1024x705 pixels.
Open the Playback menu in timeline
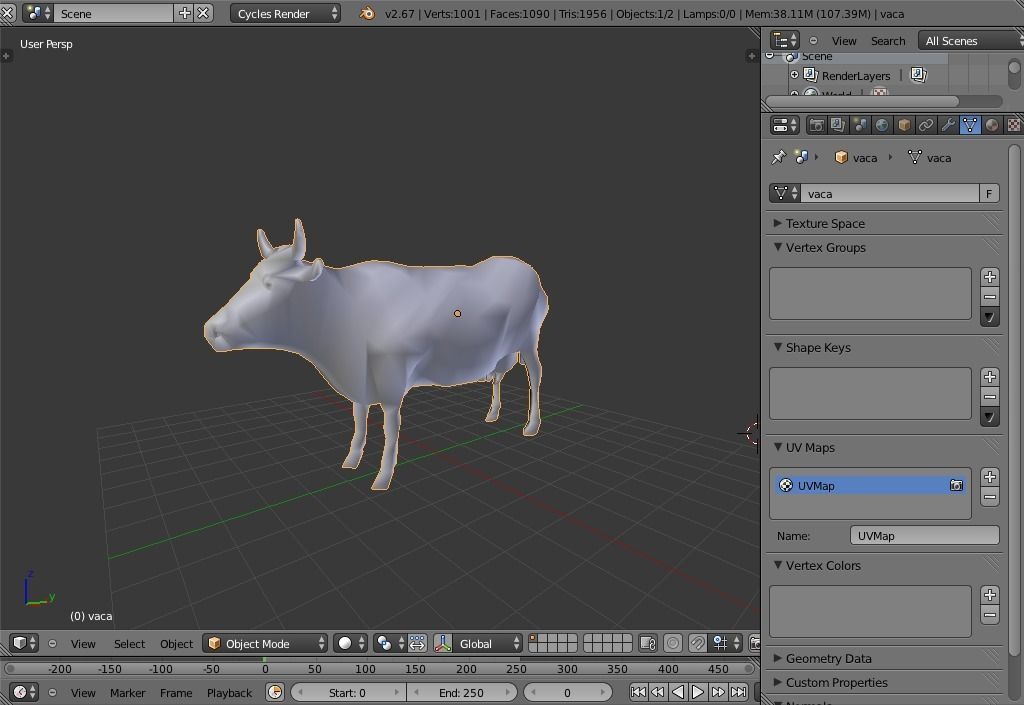coord(229,693)
